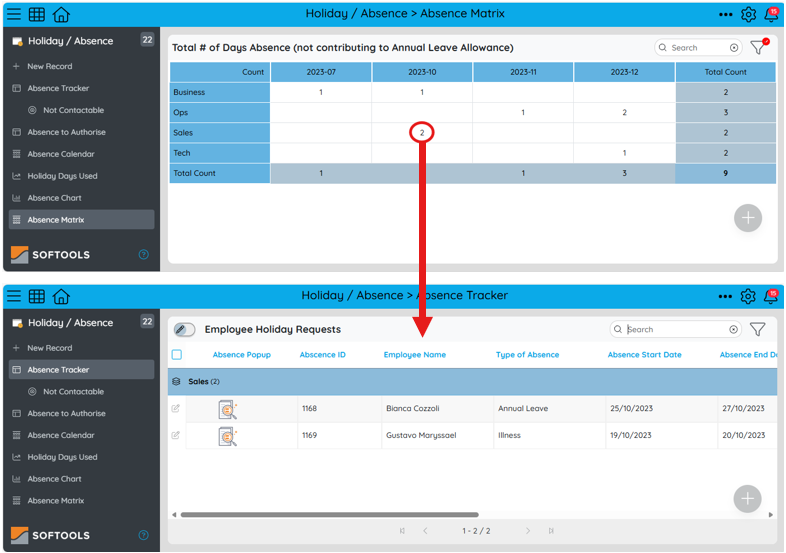This screenshot has height=553, width=786.
Task: Tick the select-all checkbox in table header
Action: 177,355
